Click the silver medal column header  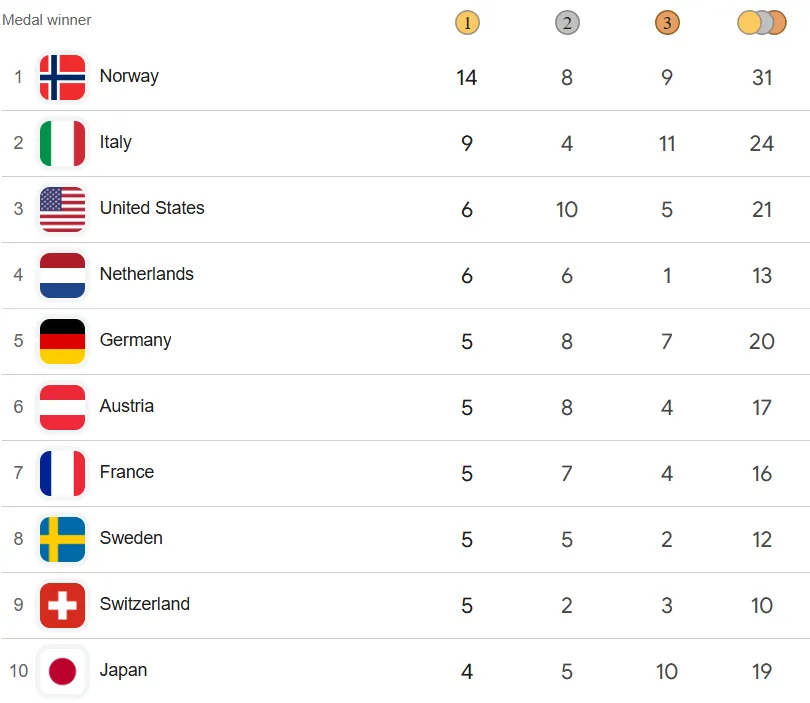click(x=567, y=22)
